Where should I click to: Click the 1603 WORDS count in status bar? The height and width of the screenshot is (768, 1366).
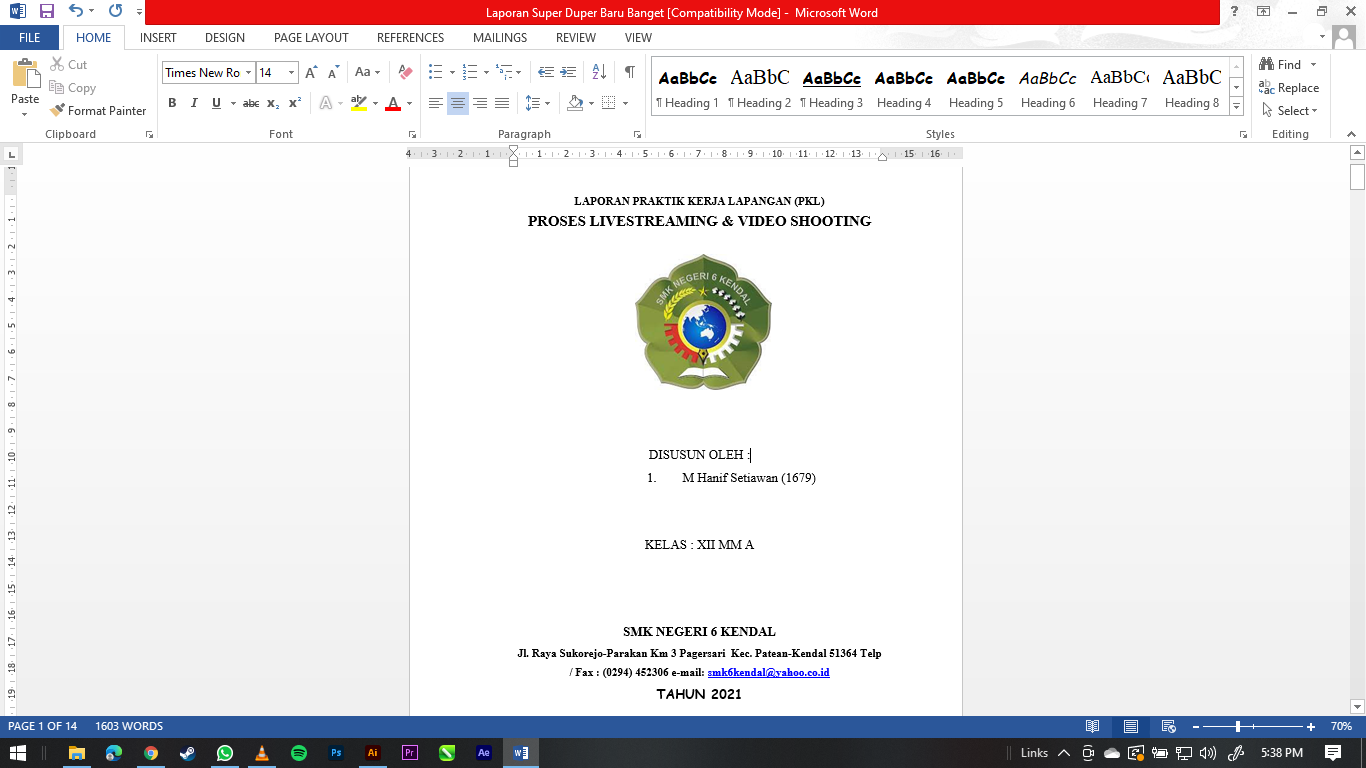tap(129, 726)
